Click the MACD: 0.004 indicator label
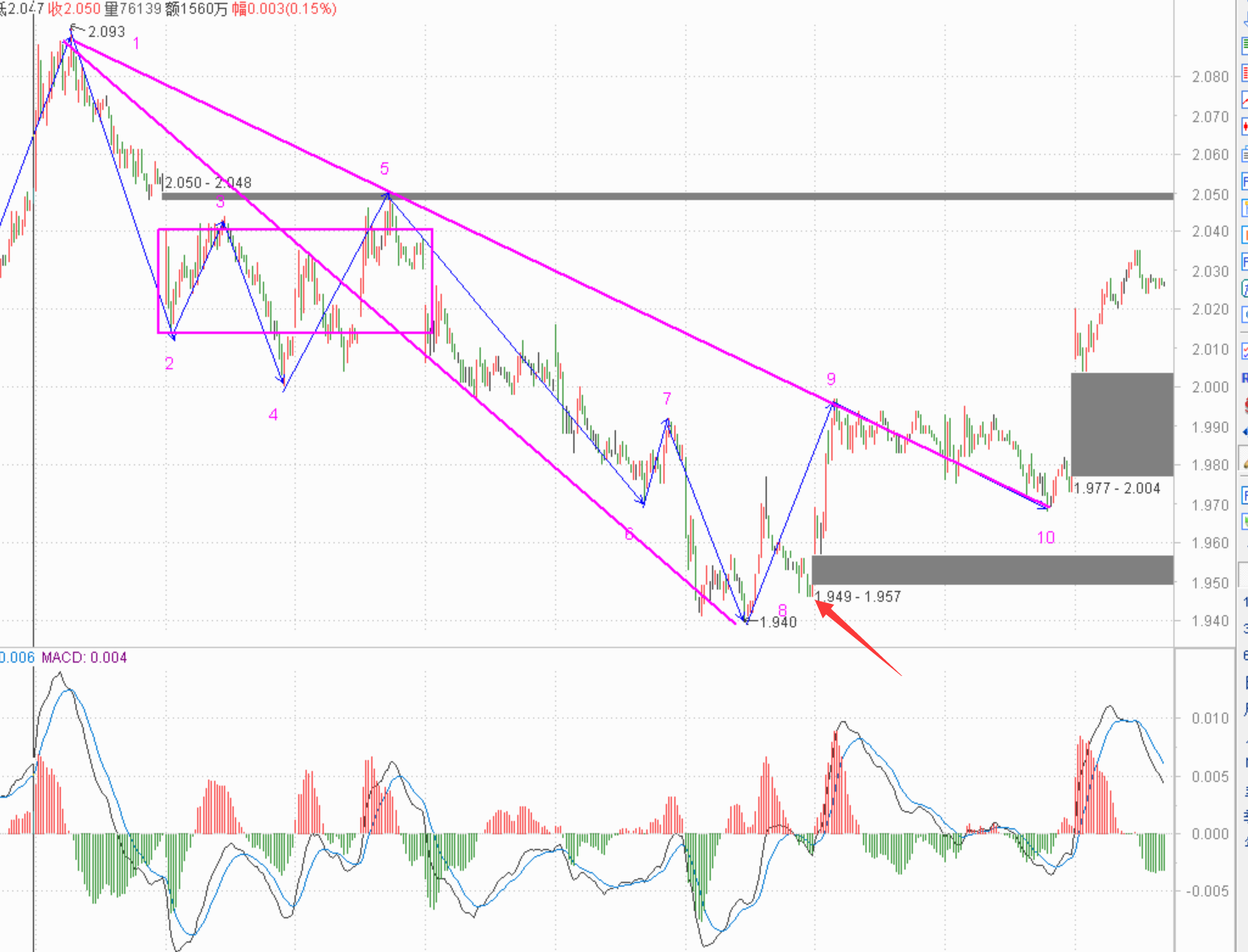Screen dimensions: 1248x952 click(84, 657)
